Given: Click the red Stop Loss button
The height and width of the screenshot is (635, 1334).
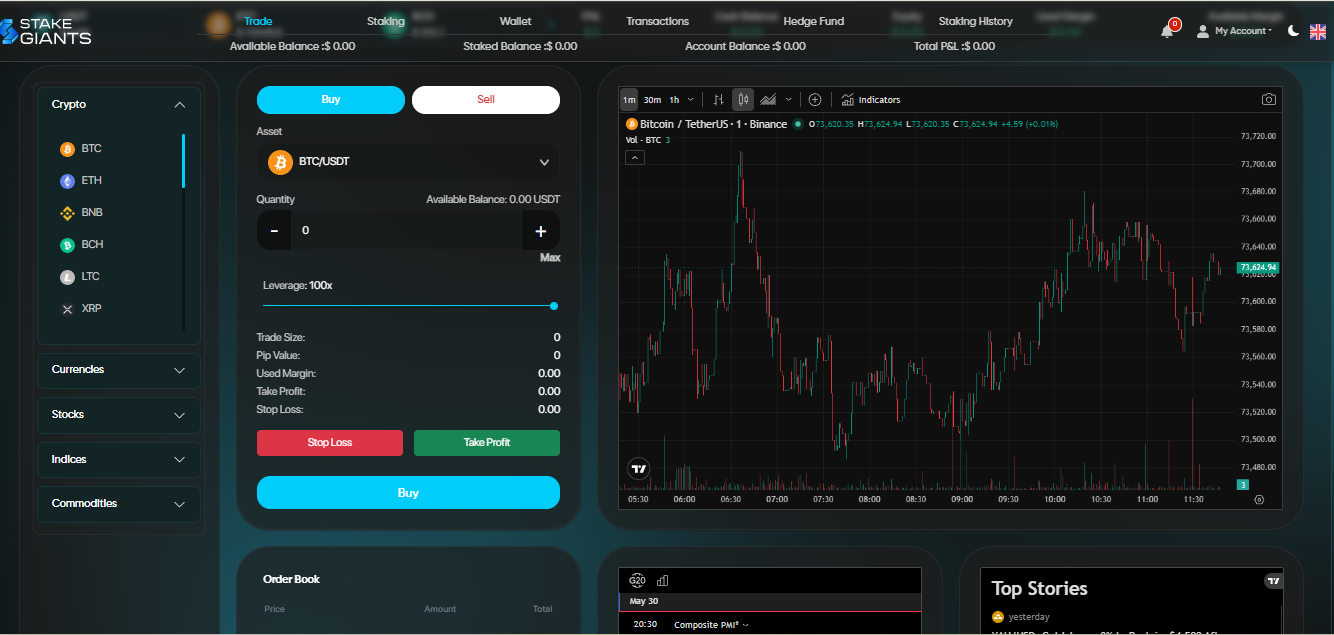Looking at the screenshot, I should click(330, 443).
